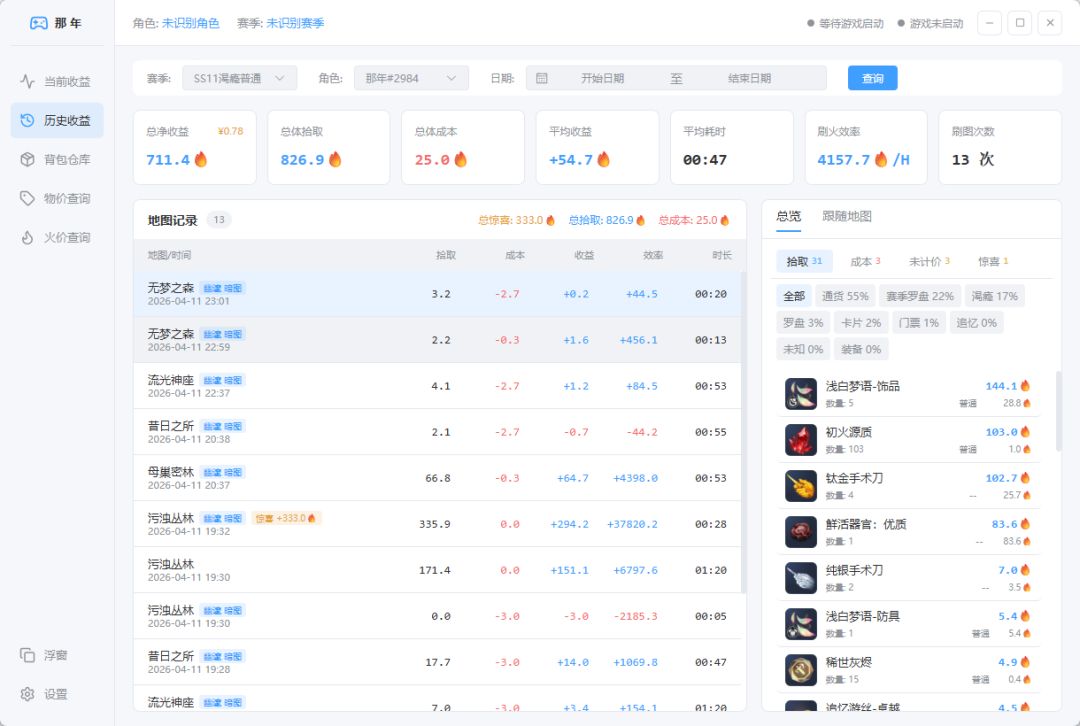1080x726 pixels.
Task: Click the 稀世灰烬 coin icon
Action: (800, 670)
